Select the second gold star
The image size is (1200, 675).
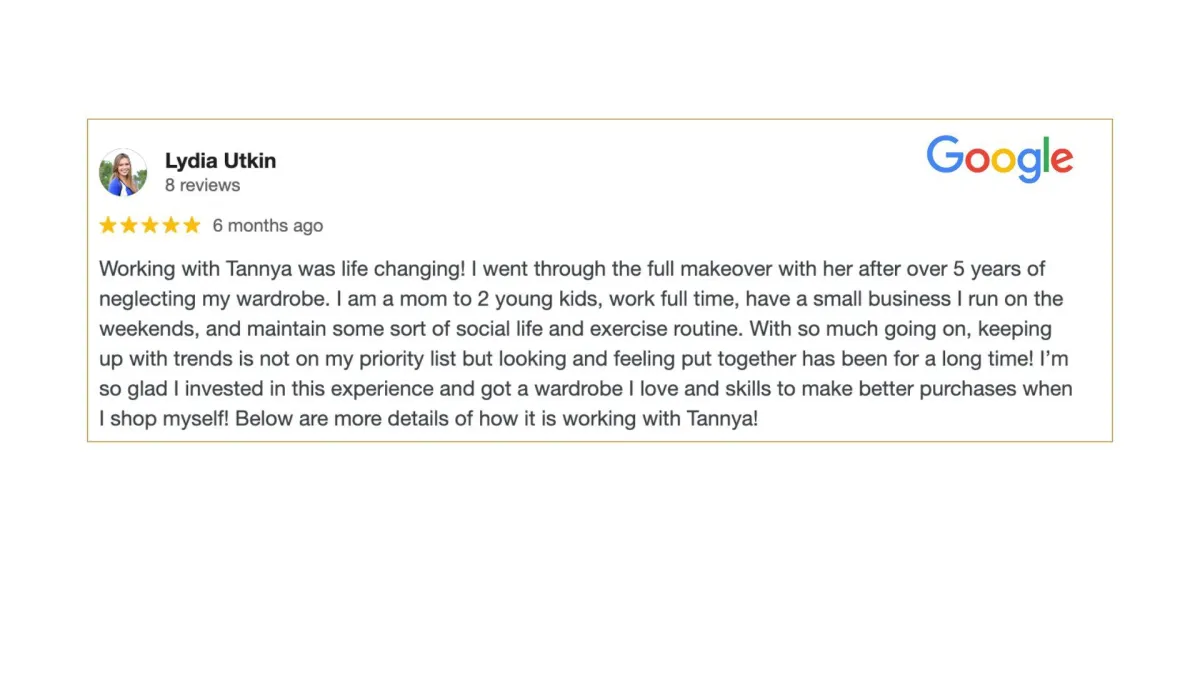pos(129,225)
